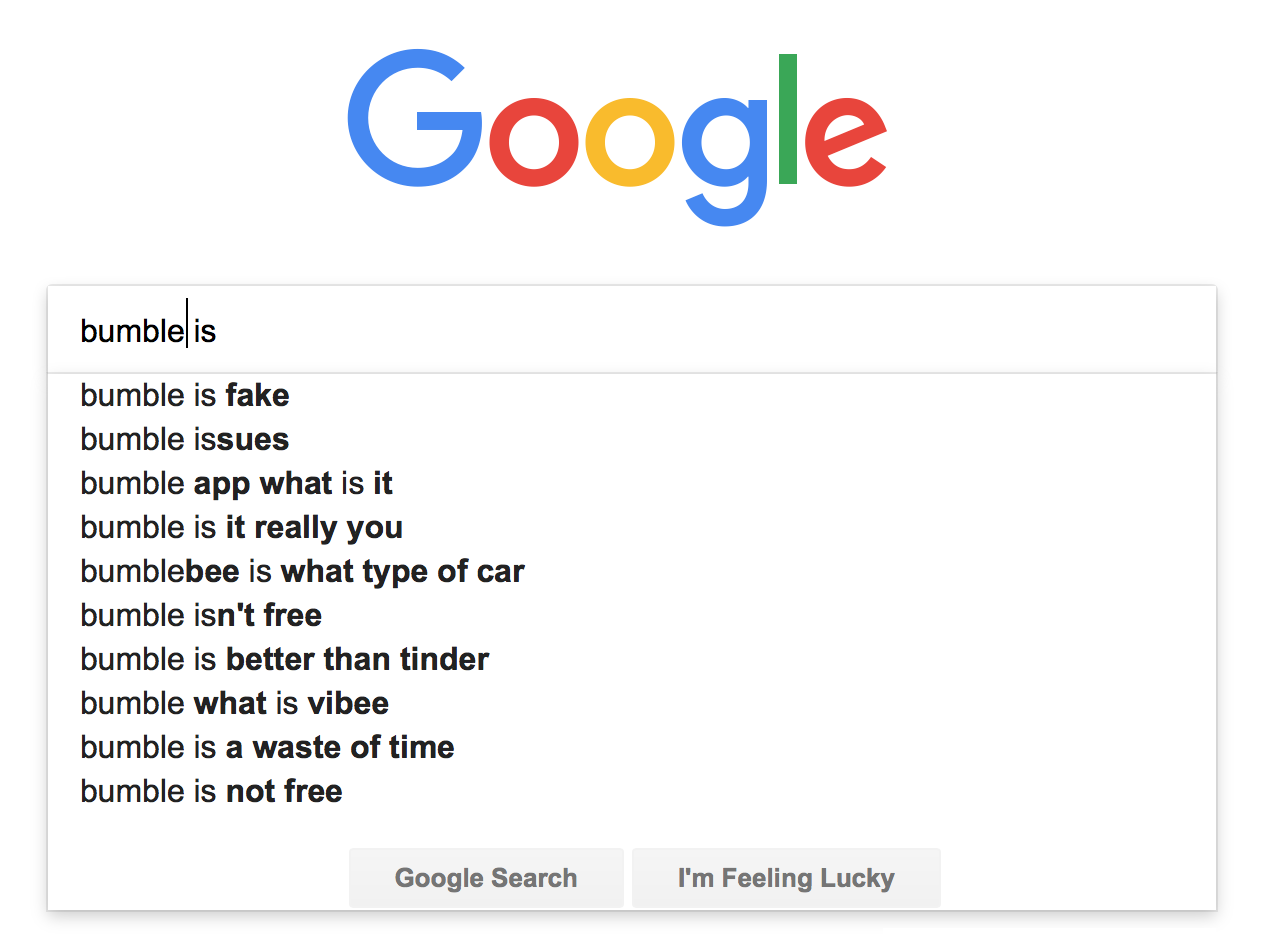The height and width of the screenshot is (938, 1266).
Task: Select the 'bumble is fake' suggestion
Action: (x=185, y=396)
